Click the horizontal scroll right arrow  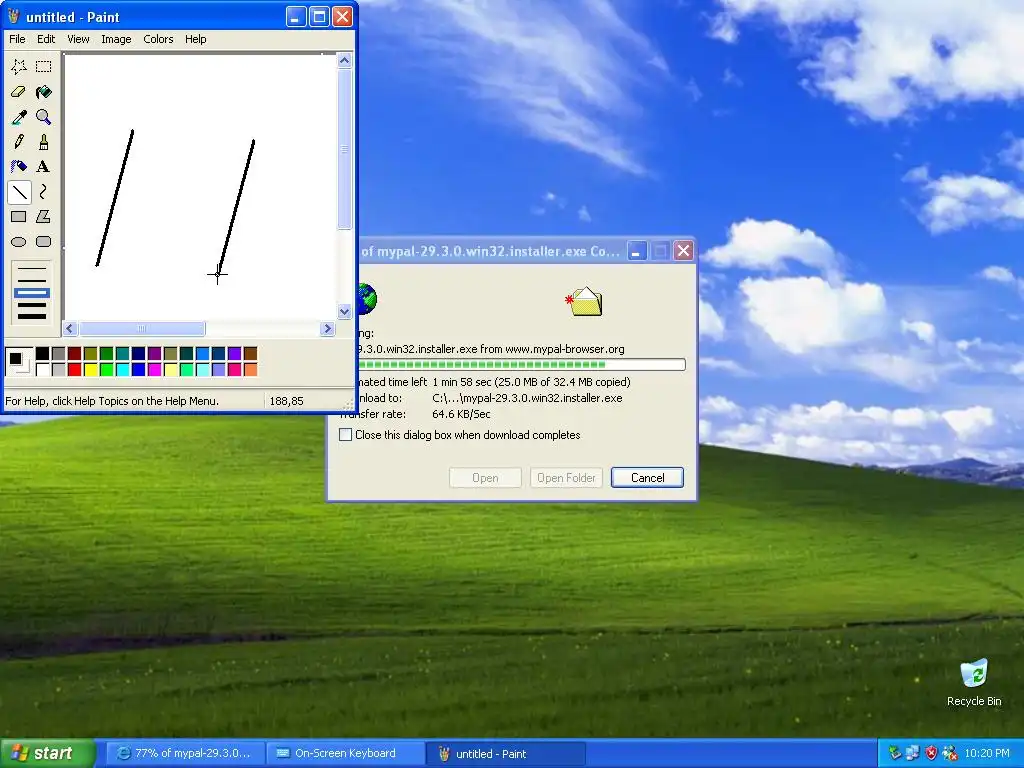pyautogui.click(x=328, y=328)
